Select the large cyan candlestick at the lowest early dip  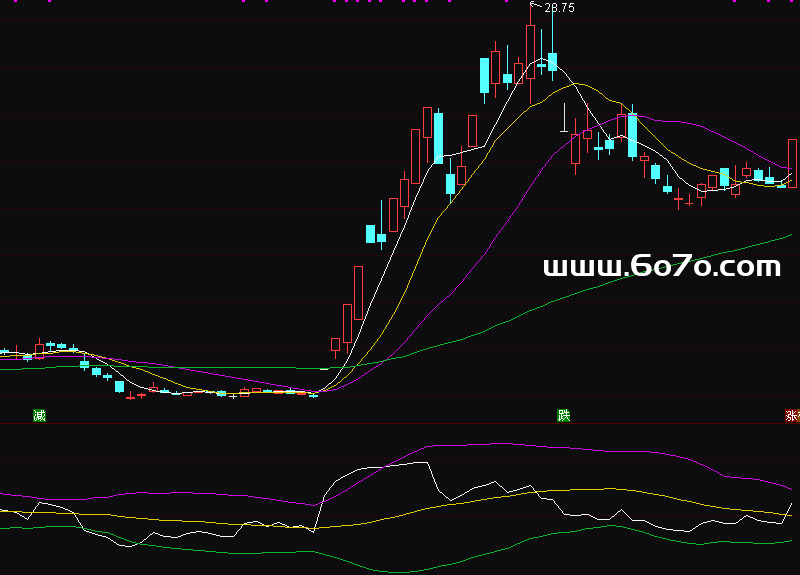pyautogui.click(x=119, y=386)
